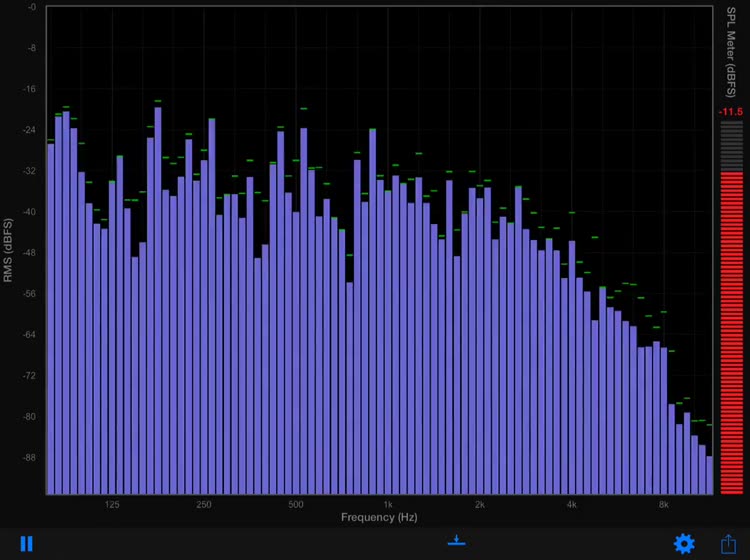Tap the 250 frequency tick label

pos(204,505)
